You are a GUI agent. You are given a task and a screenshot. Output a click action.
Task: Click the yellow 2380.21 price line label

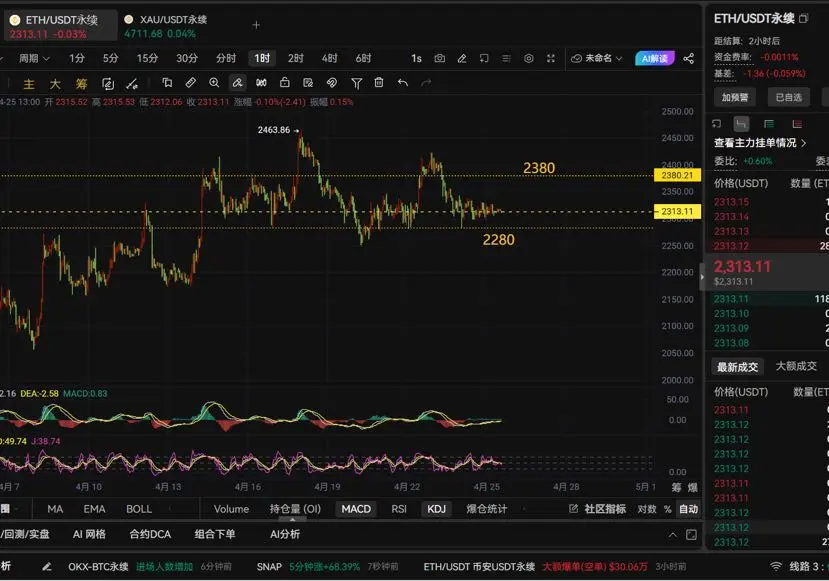(x=677, y=175)
